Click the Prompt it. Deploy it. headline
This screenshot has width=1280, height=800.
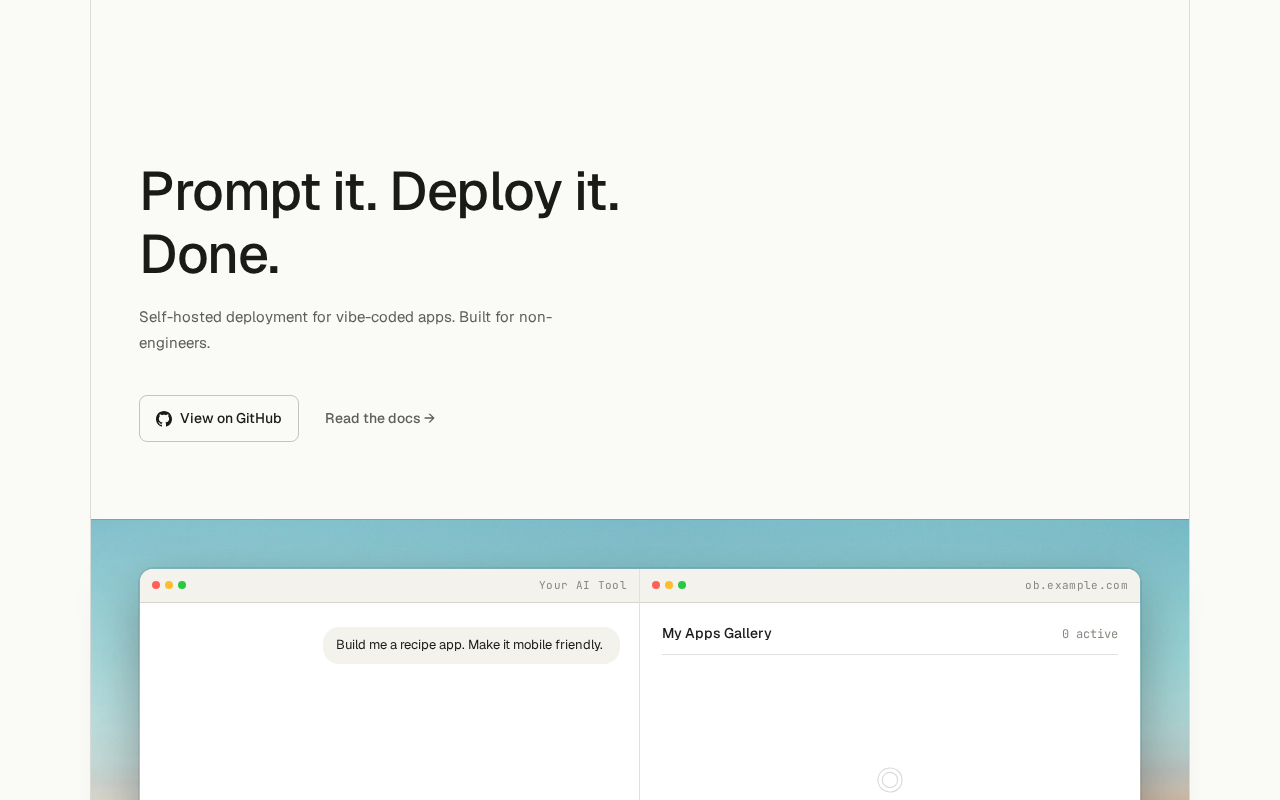pos(379,191)
